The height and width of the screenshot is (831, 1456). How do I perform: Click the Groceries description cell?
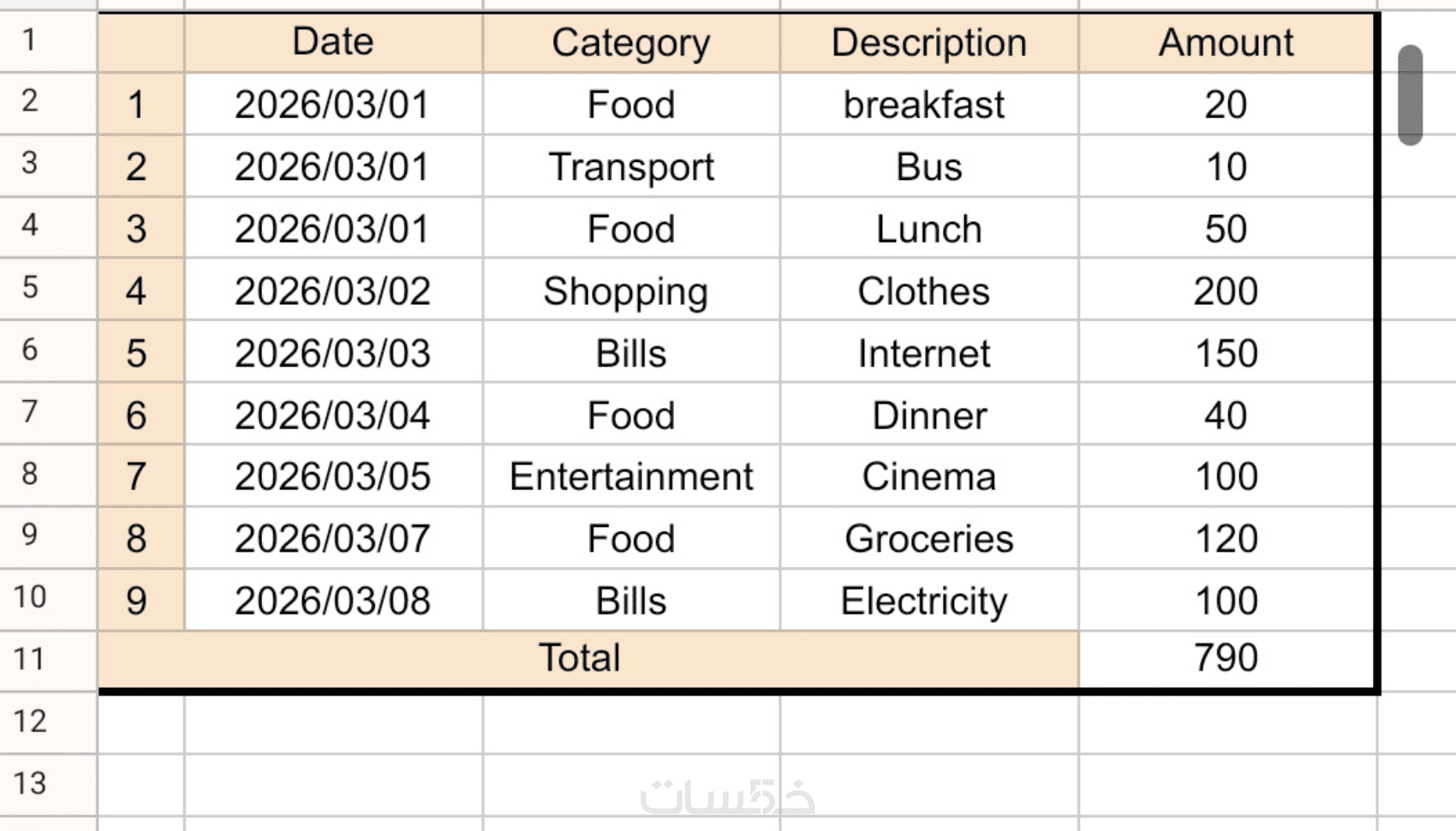pyautogui.click(x=929, y=539)
